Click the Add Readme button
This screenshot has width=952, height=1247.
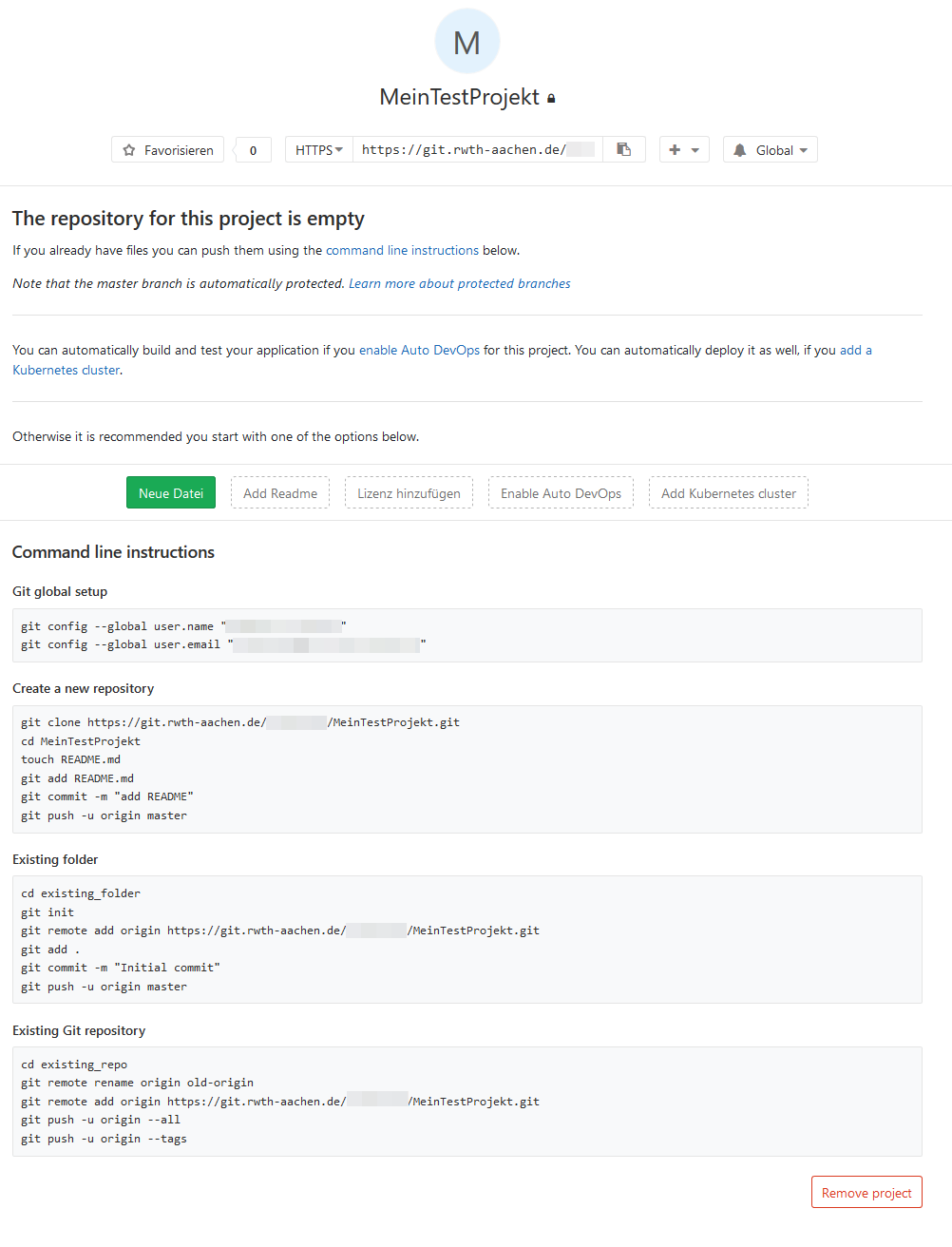click(280, 493)
